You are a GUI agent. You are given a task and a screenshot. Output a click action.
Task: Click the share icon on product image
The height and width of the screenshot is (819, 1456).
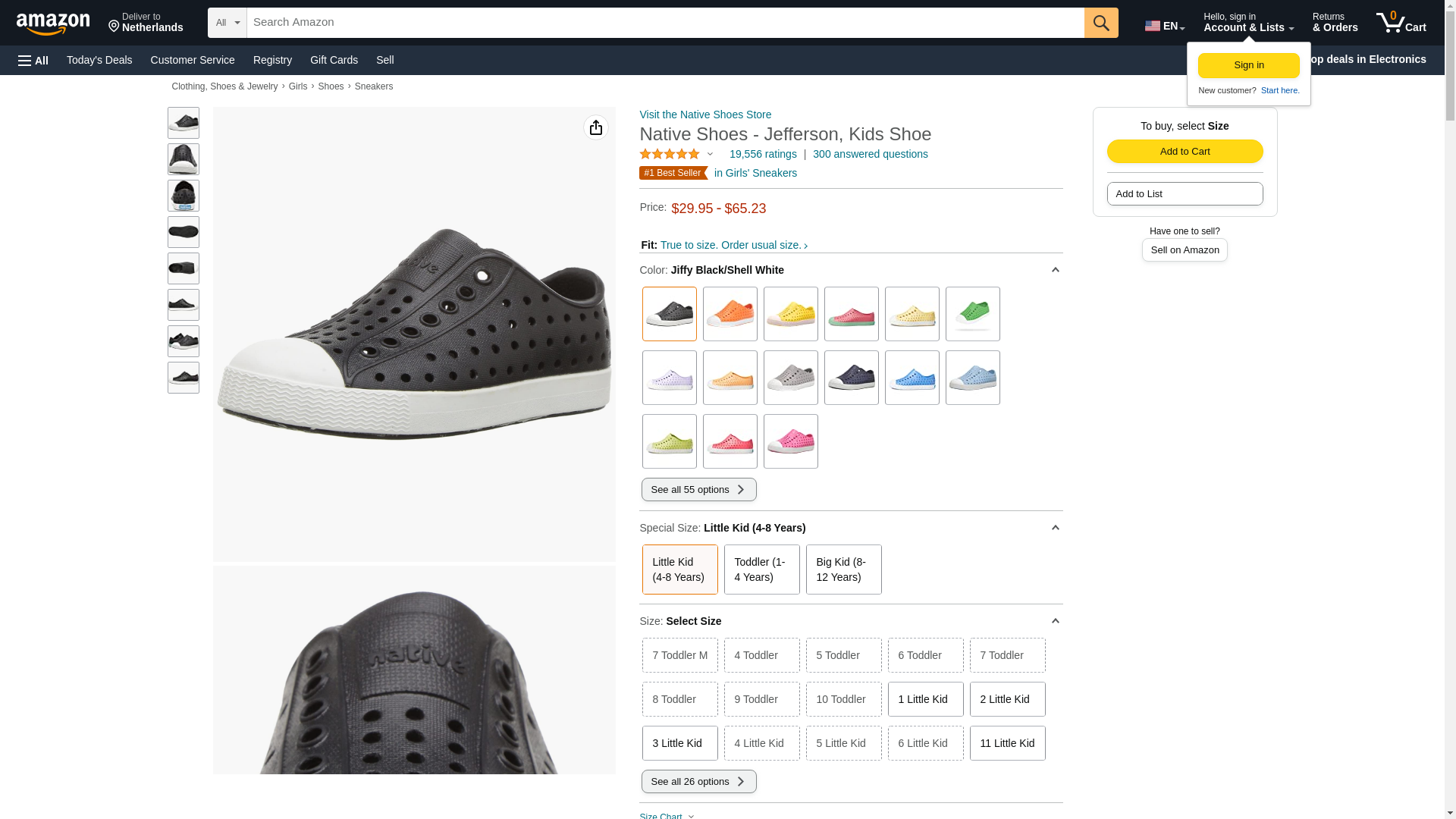pyautogui.click(x=595, y=127)
